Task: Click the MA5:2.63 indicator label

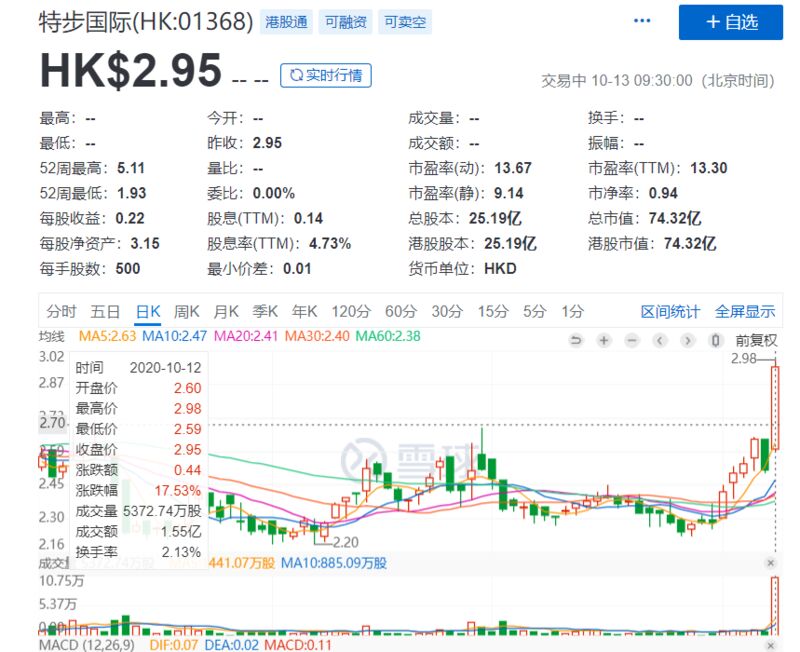Action: [108, 336]
